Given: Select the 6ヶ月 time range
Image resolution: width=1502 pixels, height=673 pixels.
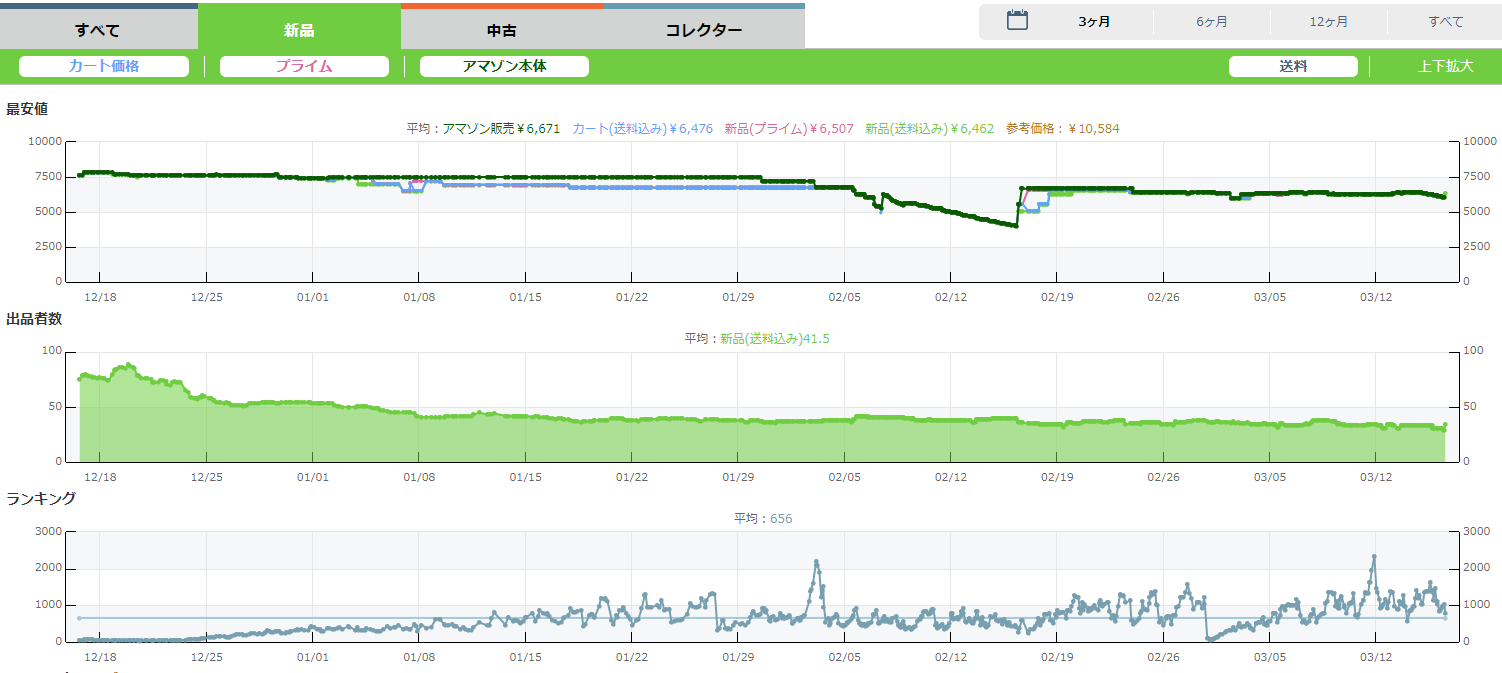Looking at the screenshot, I should pyautogui.click(x=1211, y=21).
